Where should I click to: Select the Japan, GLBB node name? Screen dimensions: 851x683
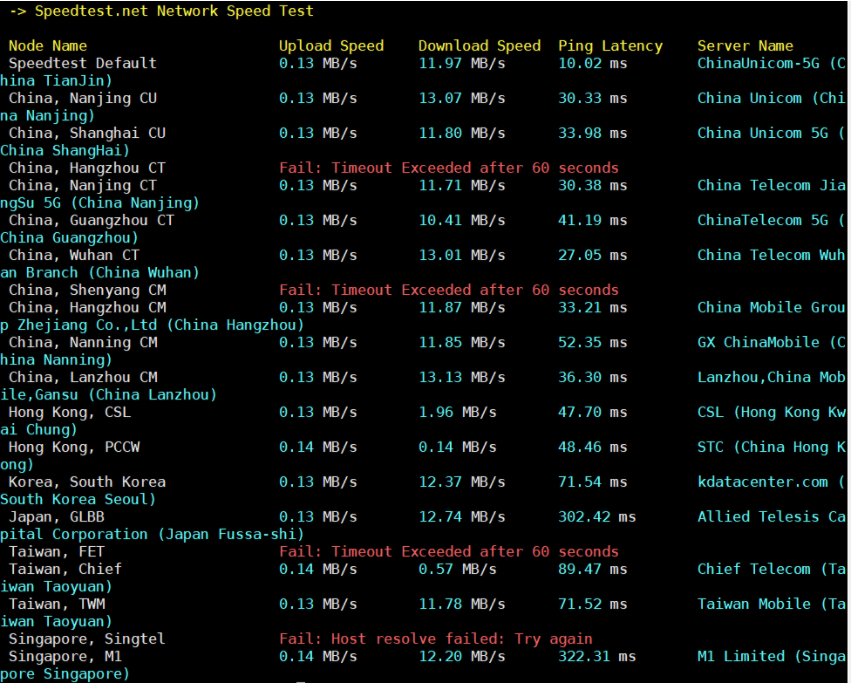56,516
